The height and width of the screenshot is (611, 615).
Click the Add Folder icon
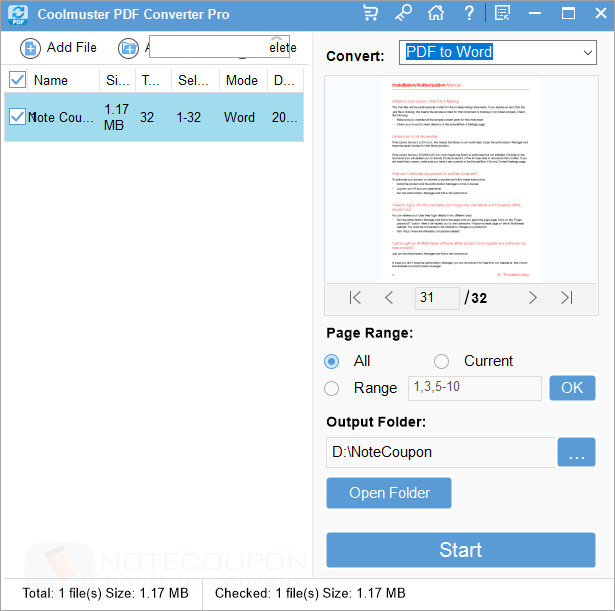129,49
